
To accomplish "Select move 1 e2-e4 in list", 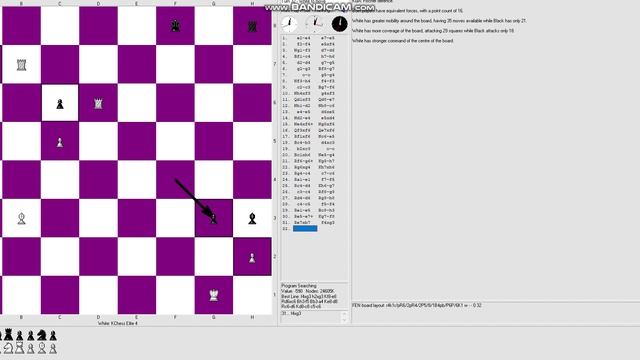I will coord(304,38).
